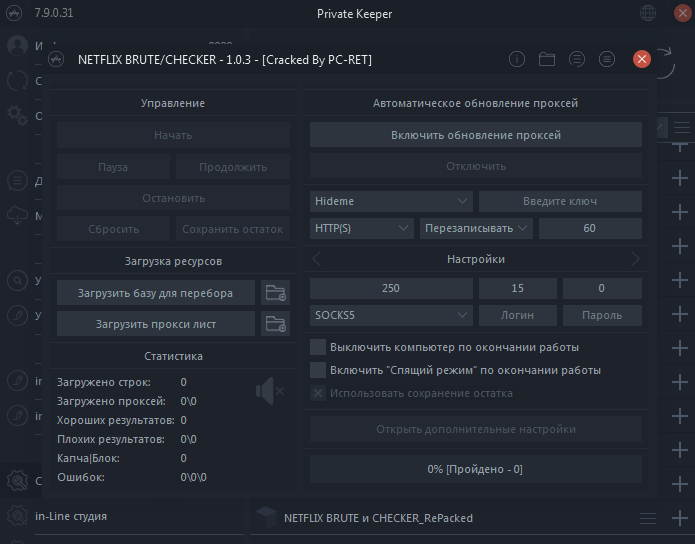Open the gears settings icon in sidebar

pyautogui.click(x=17, y=115)
